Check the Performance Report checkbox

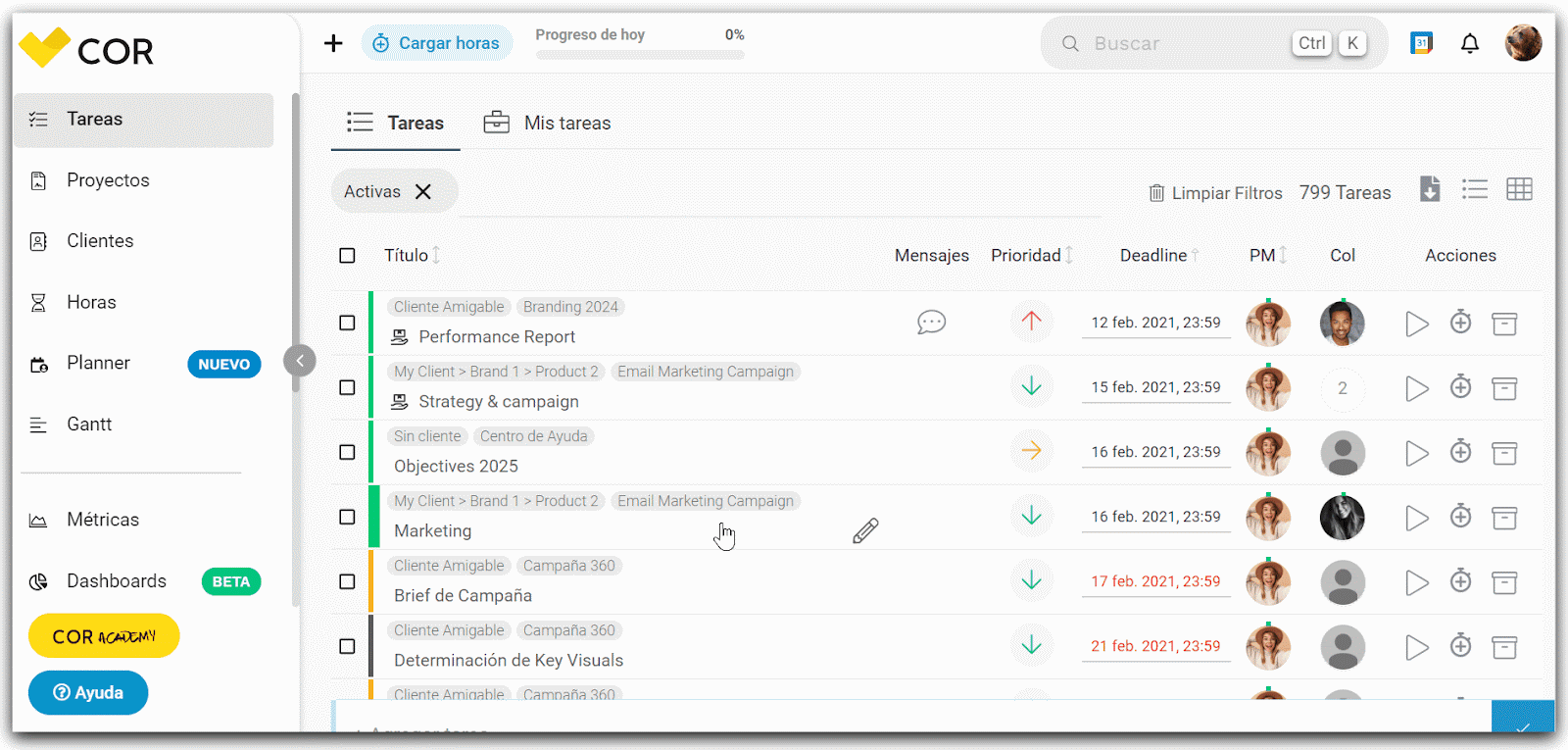[347, 323]
